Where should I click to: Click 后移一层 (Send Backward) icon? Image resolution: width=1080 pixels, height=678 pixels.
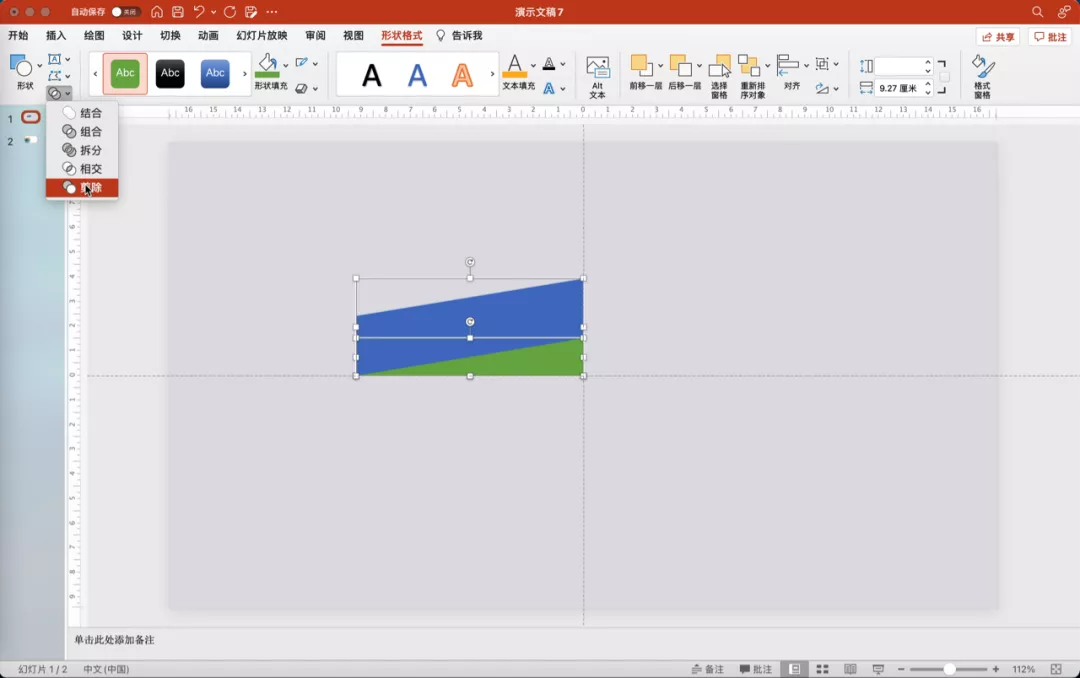coord(681,65)
